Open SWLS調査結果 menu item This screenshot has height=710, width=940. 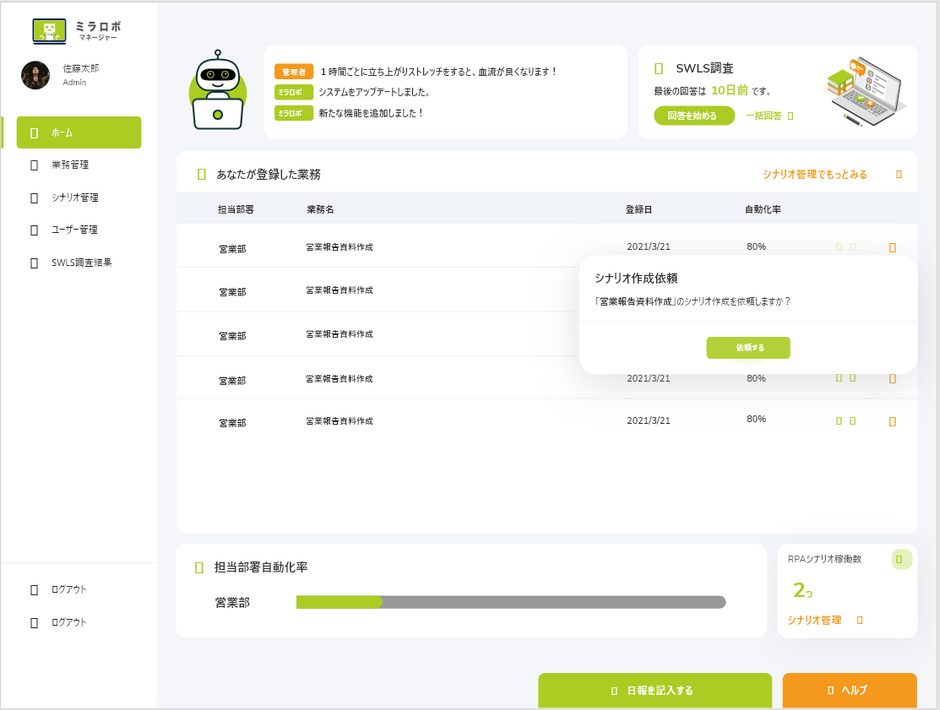81,263
